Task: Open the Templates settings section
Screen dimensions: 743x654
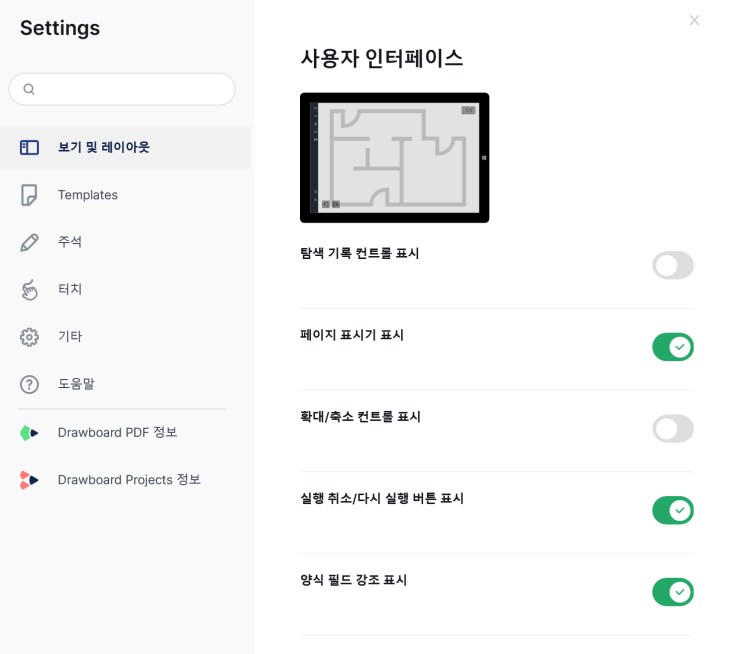Action: click(88, 195)
